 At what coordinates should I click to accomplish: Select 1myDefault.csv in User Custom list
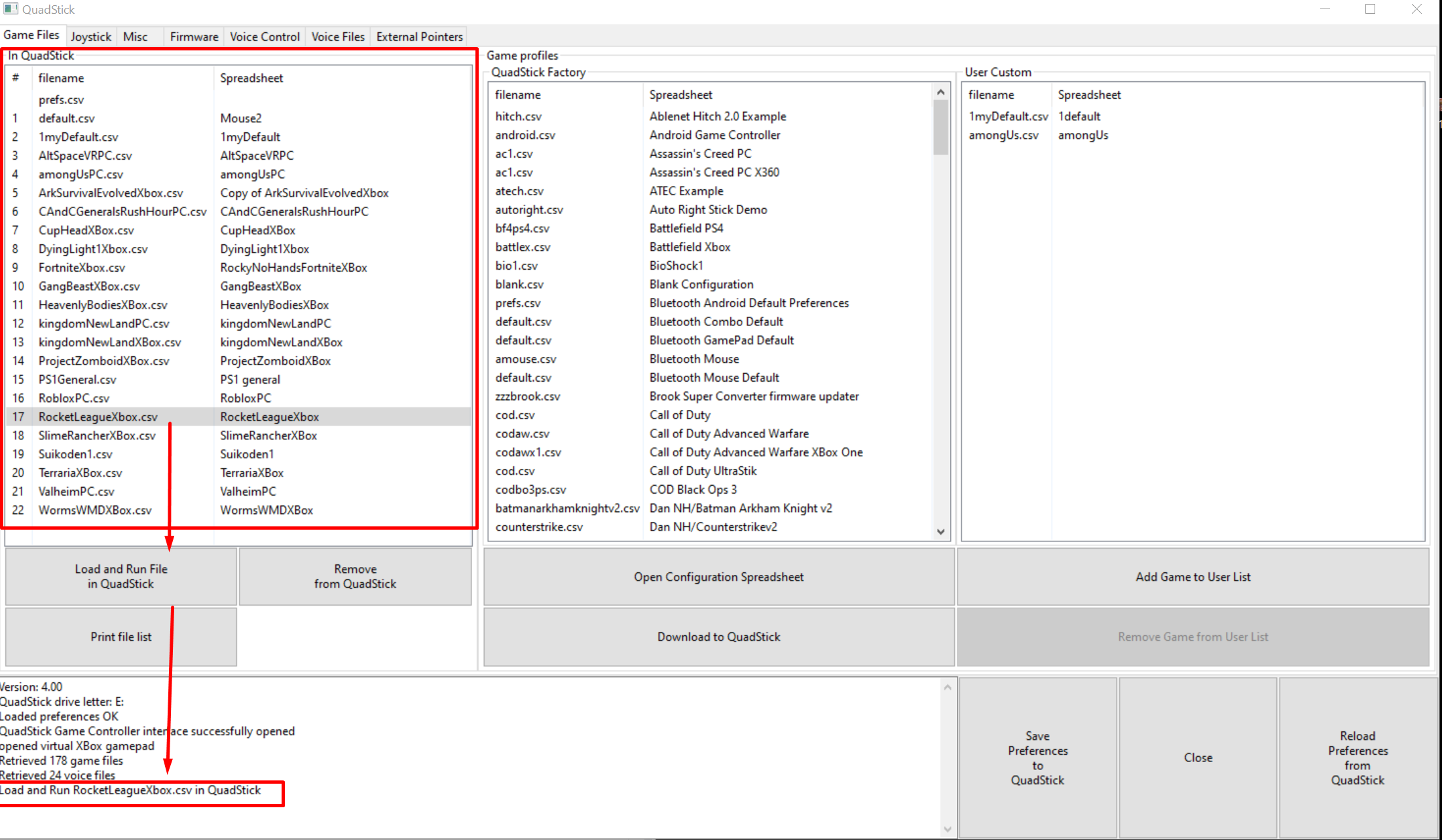1193,117
